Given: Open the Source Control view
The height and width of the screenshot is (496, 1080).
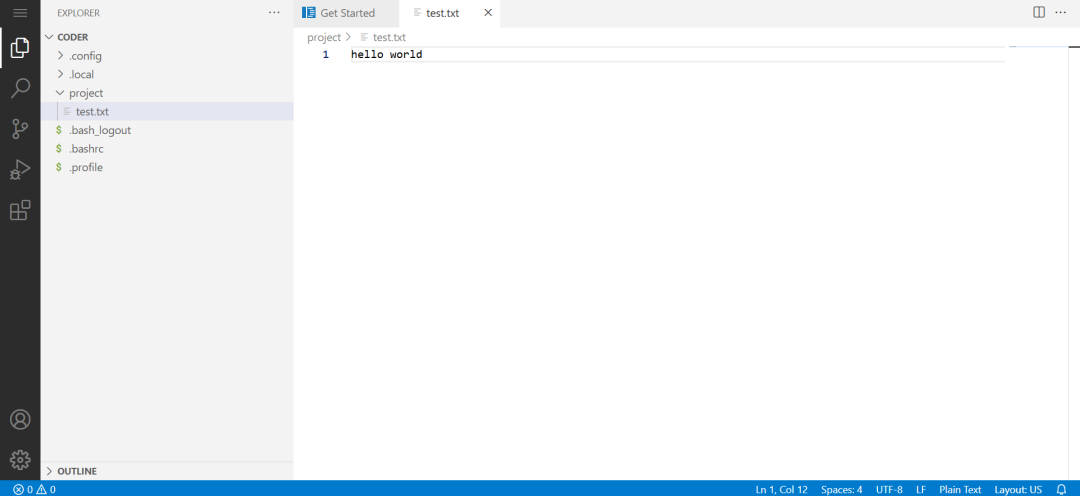Looking at the screenshot, I should point(20,129).
